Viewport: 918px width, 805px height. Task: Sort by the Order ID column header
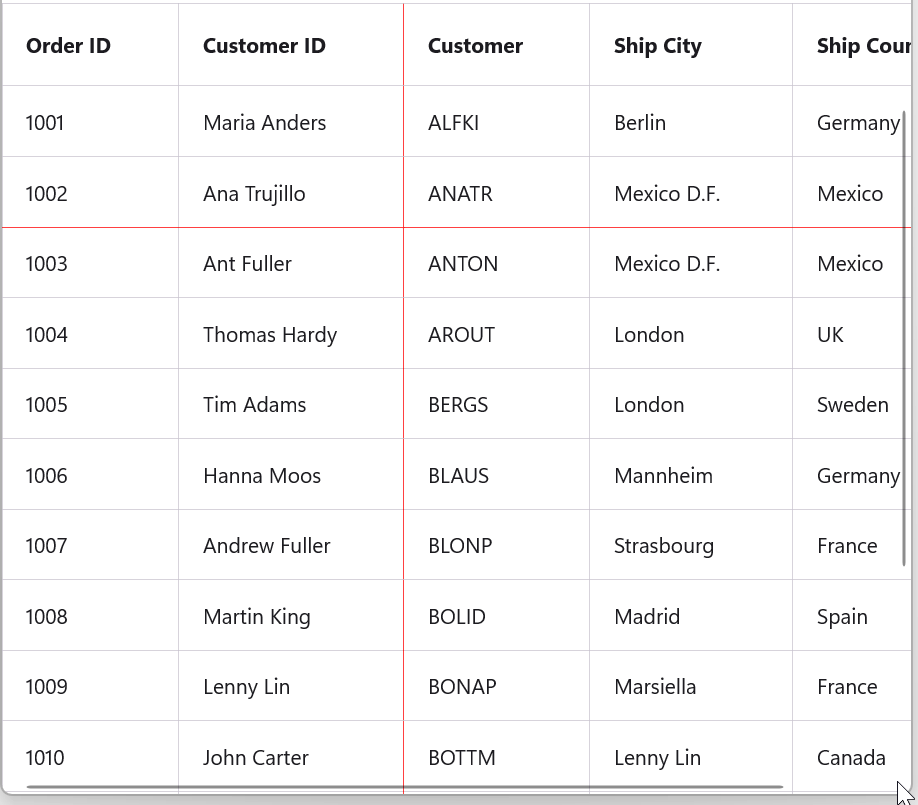pyautogui.click(x=68, y=46)
